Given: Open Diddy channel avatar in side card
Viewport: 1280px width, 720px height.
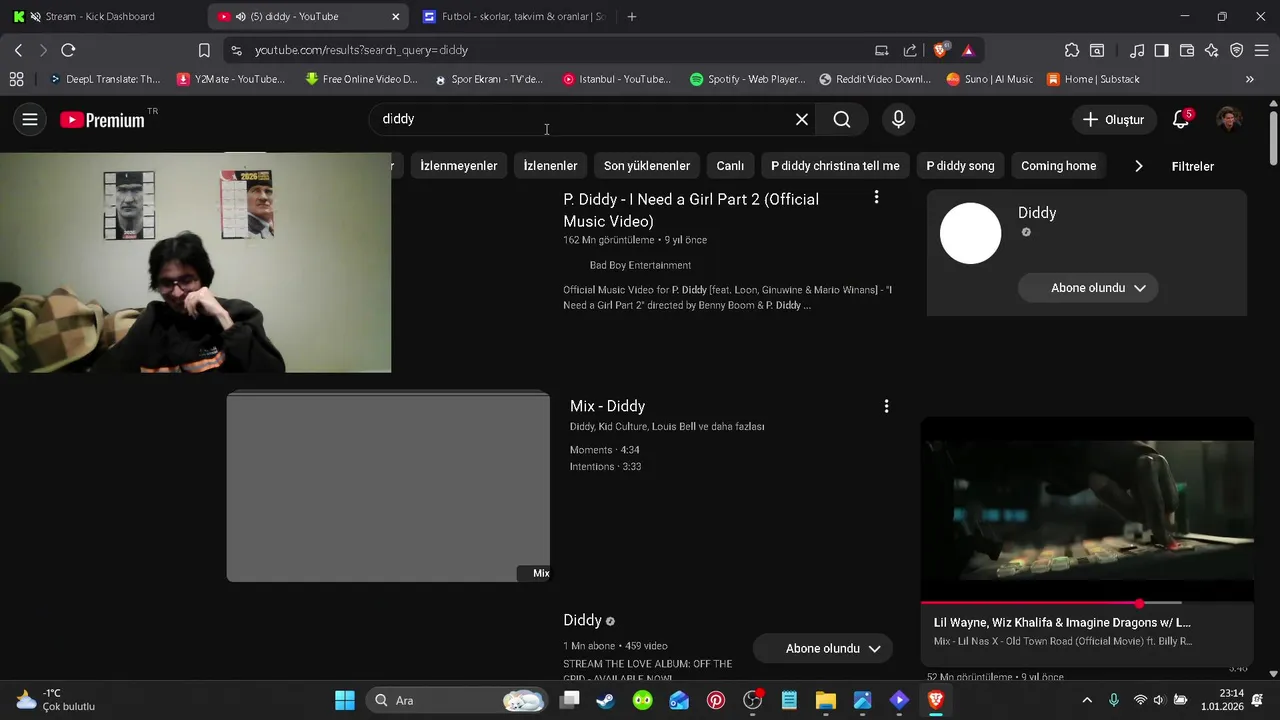Looking at the screenshot, I should coord(970,233).
